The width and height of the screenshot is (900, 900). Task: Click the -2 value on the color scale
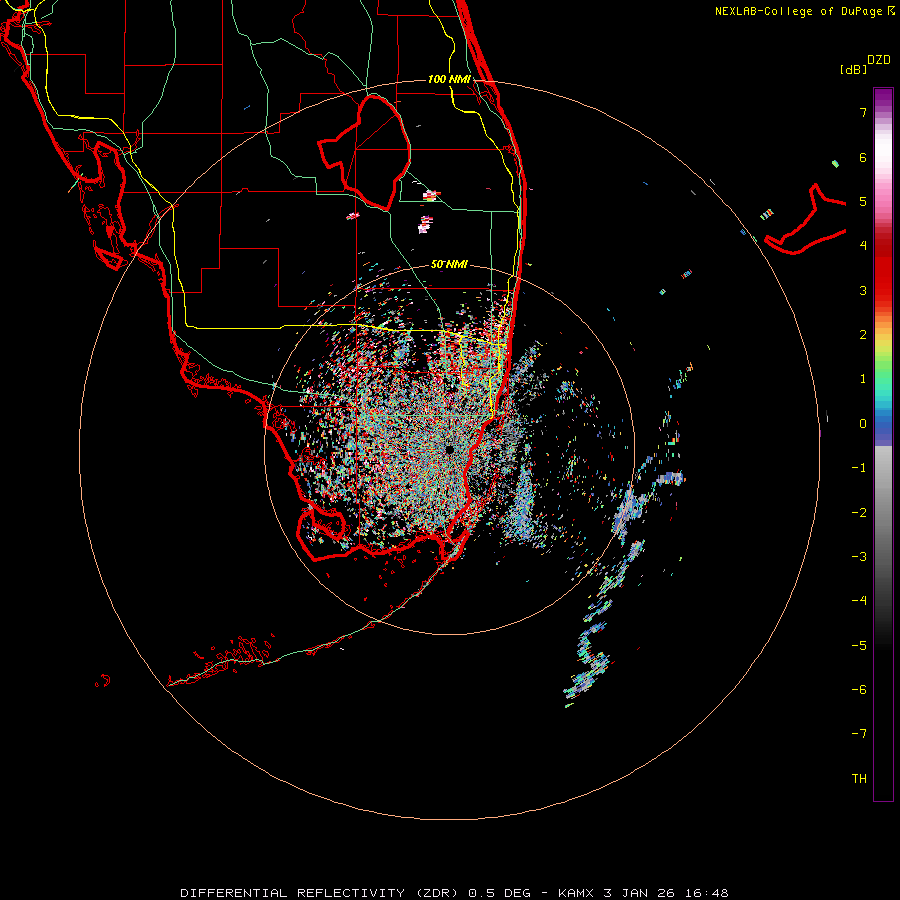point(859,513)
